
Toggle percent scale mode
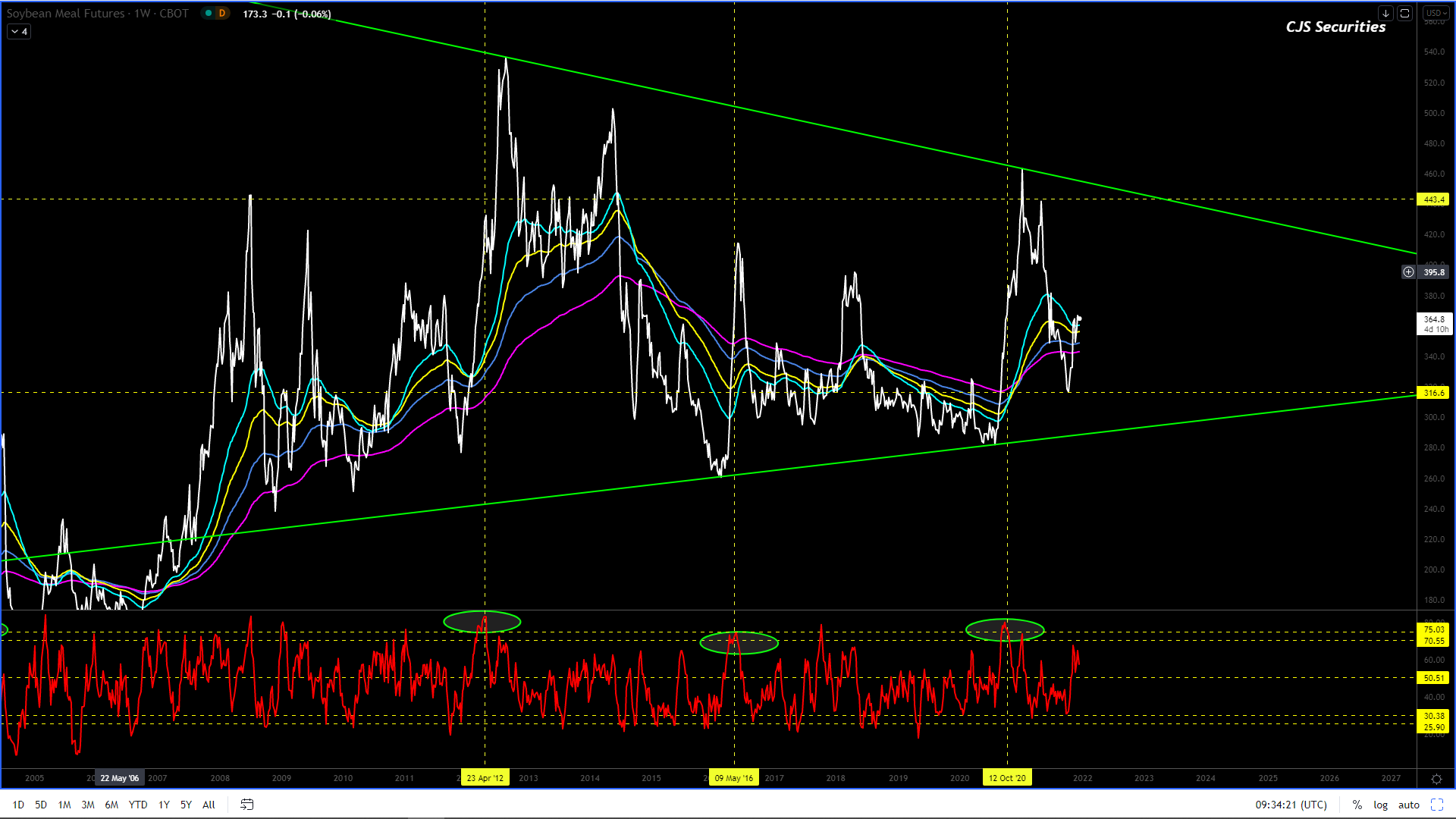(1357, 805)
